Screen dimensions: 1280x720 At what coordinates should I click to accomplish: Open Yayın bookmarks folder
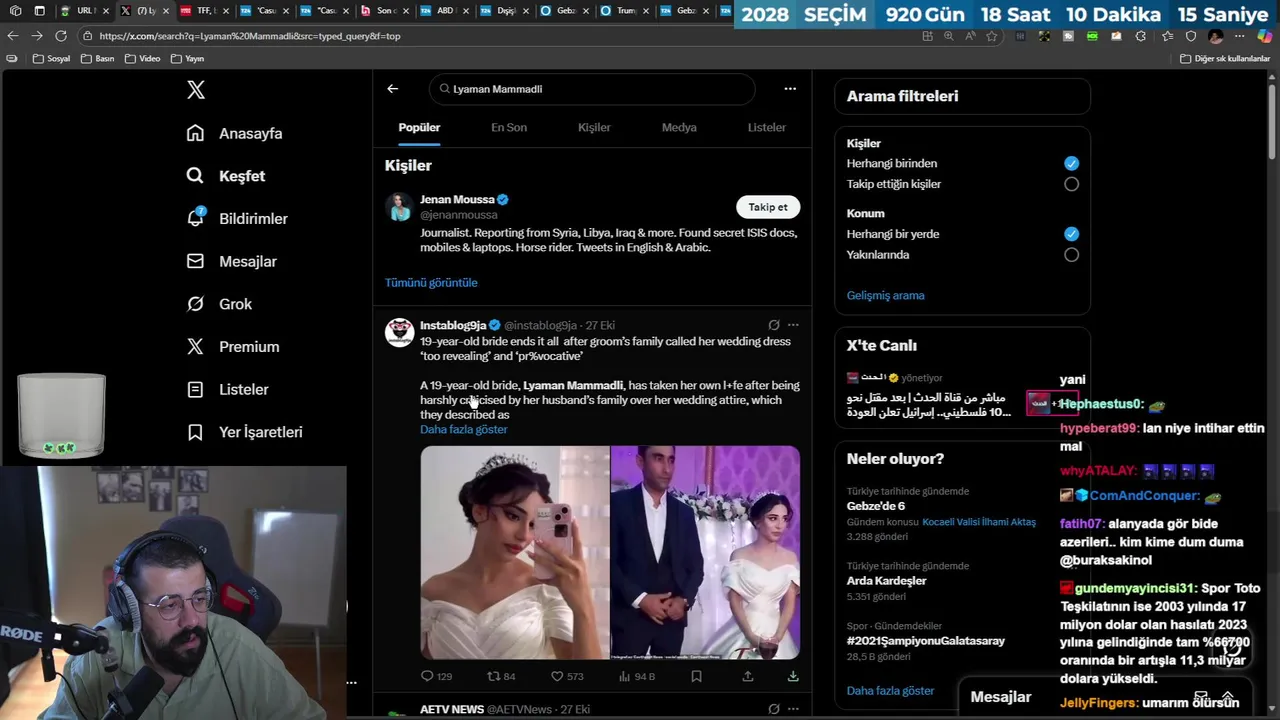pos(188,59)
